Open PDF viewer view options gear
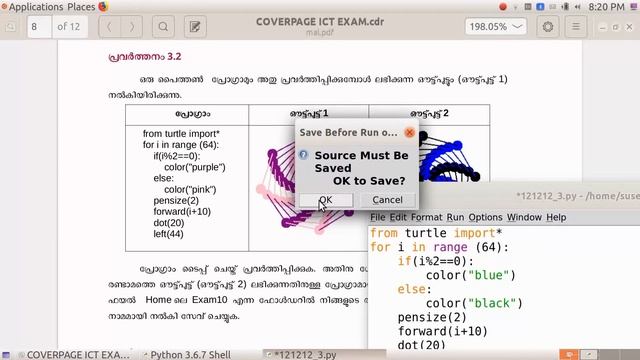 tap(548, 27)
